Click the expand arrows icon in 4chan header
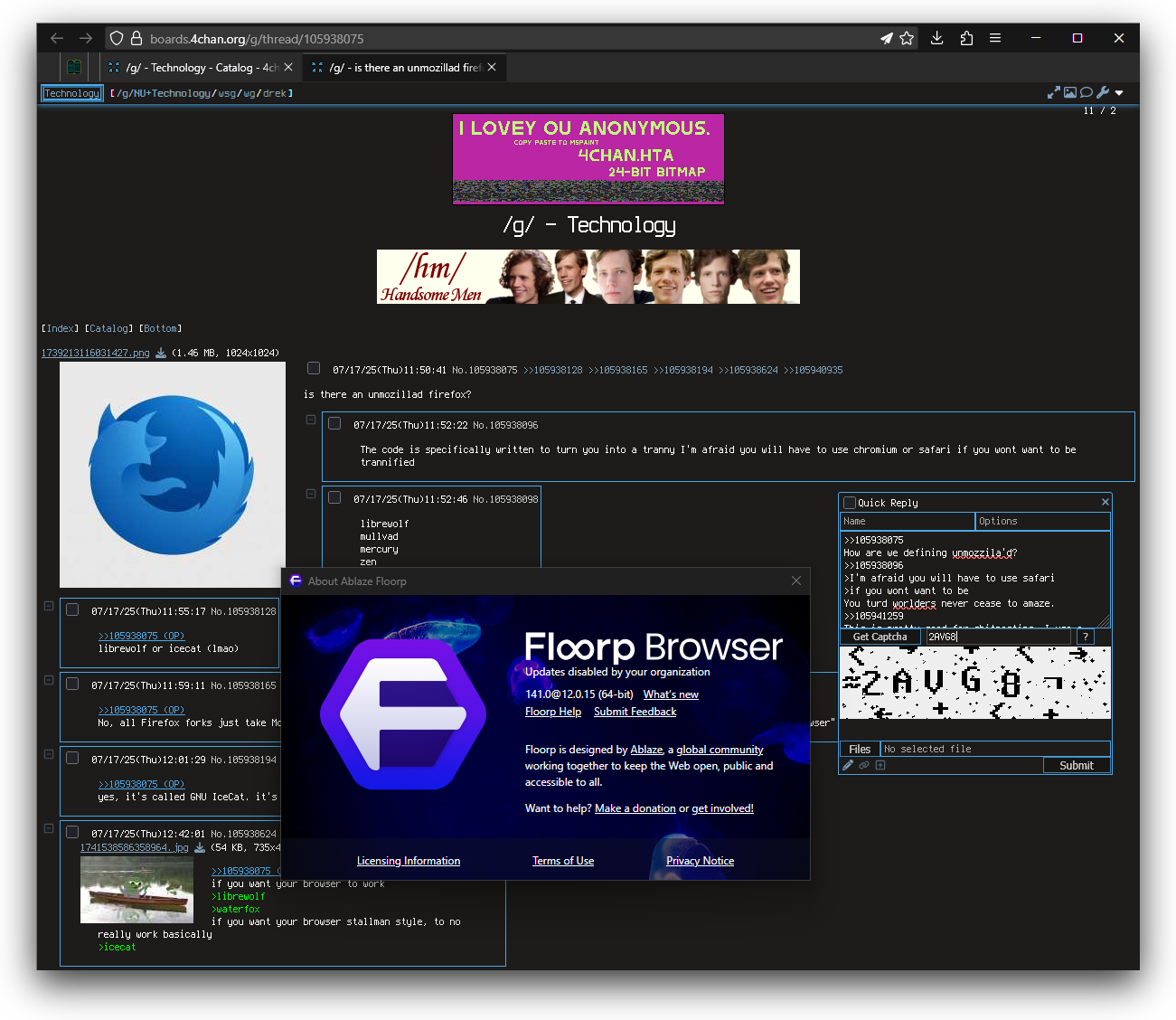The height and width of the screenshot is (1020, 1176). tap(1054, 92)
